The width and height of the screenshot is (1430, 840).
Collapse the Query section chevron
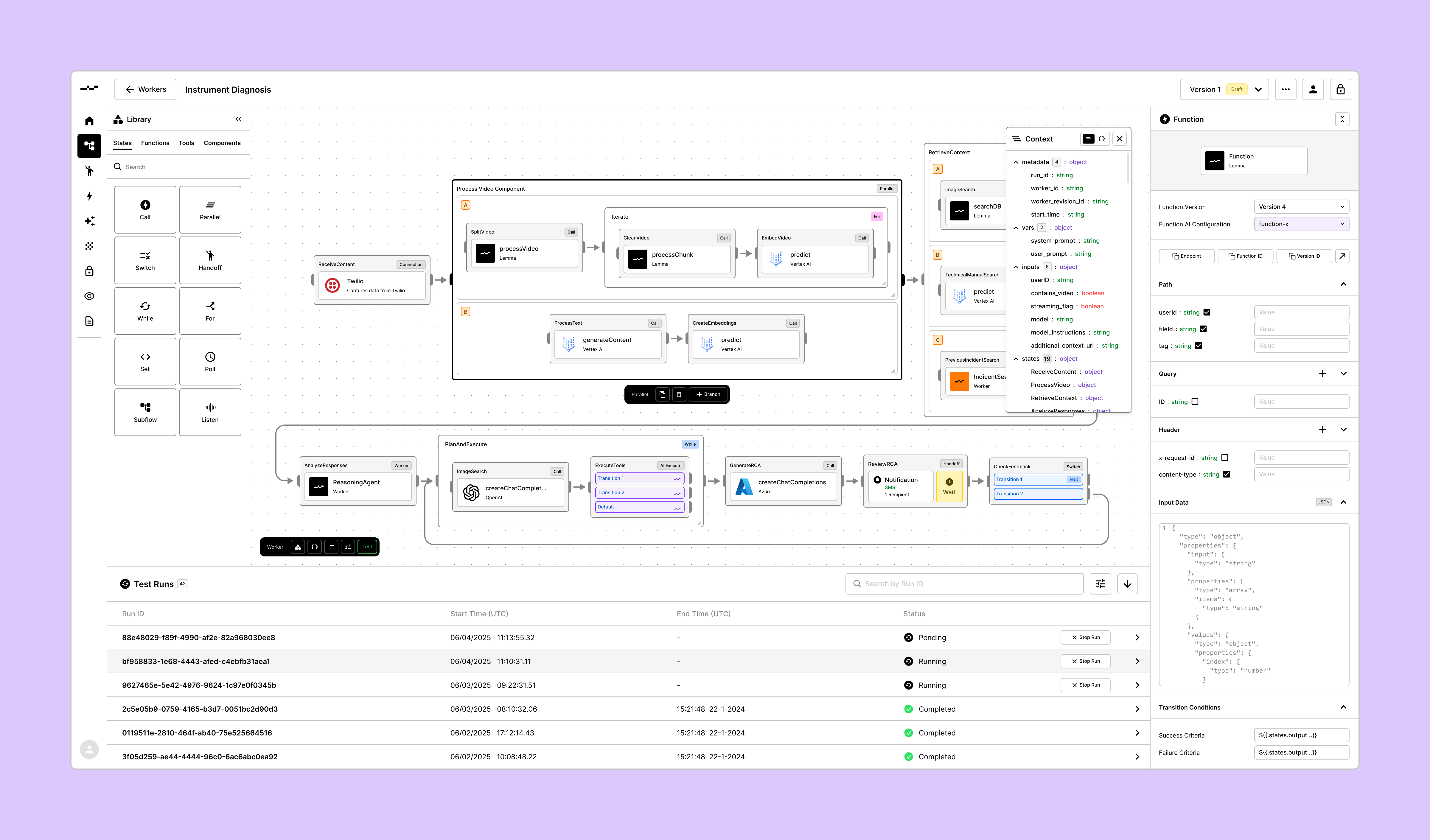(1343, 374)
